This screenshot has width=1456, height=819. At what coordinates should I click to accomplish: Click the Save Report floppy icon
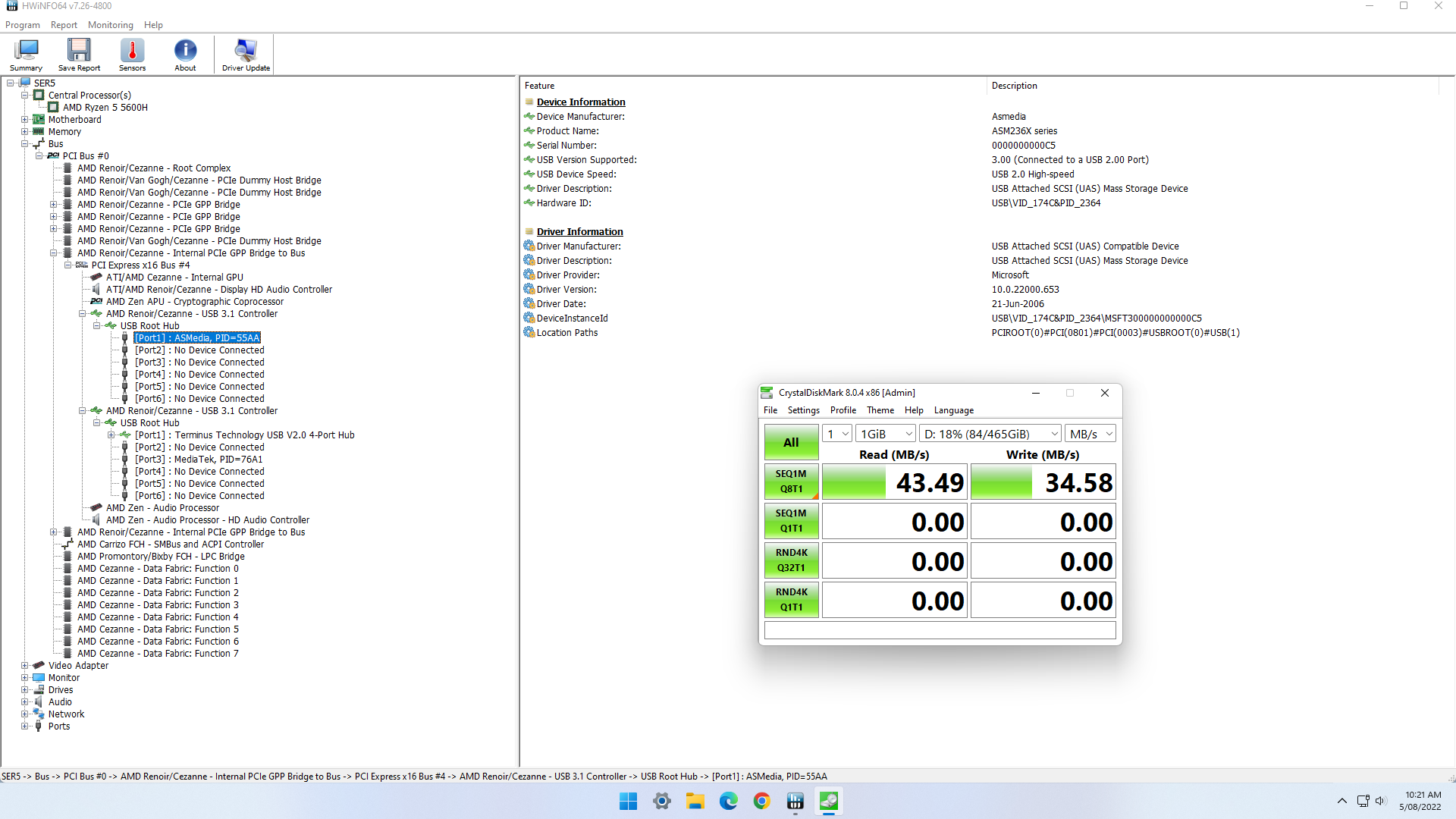[x=79, y=55]
